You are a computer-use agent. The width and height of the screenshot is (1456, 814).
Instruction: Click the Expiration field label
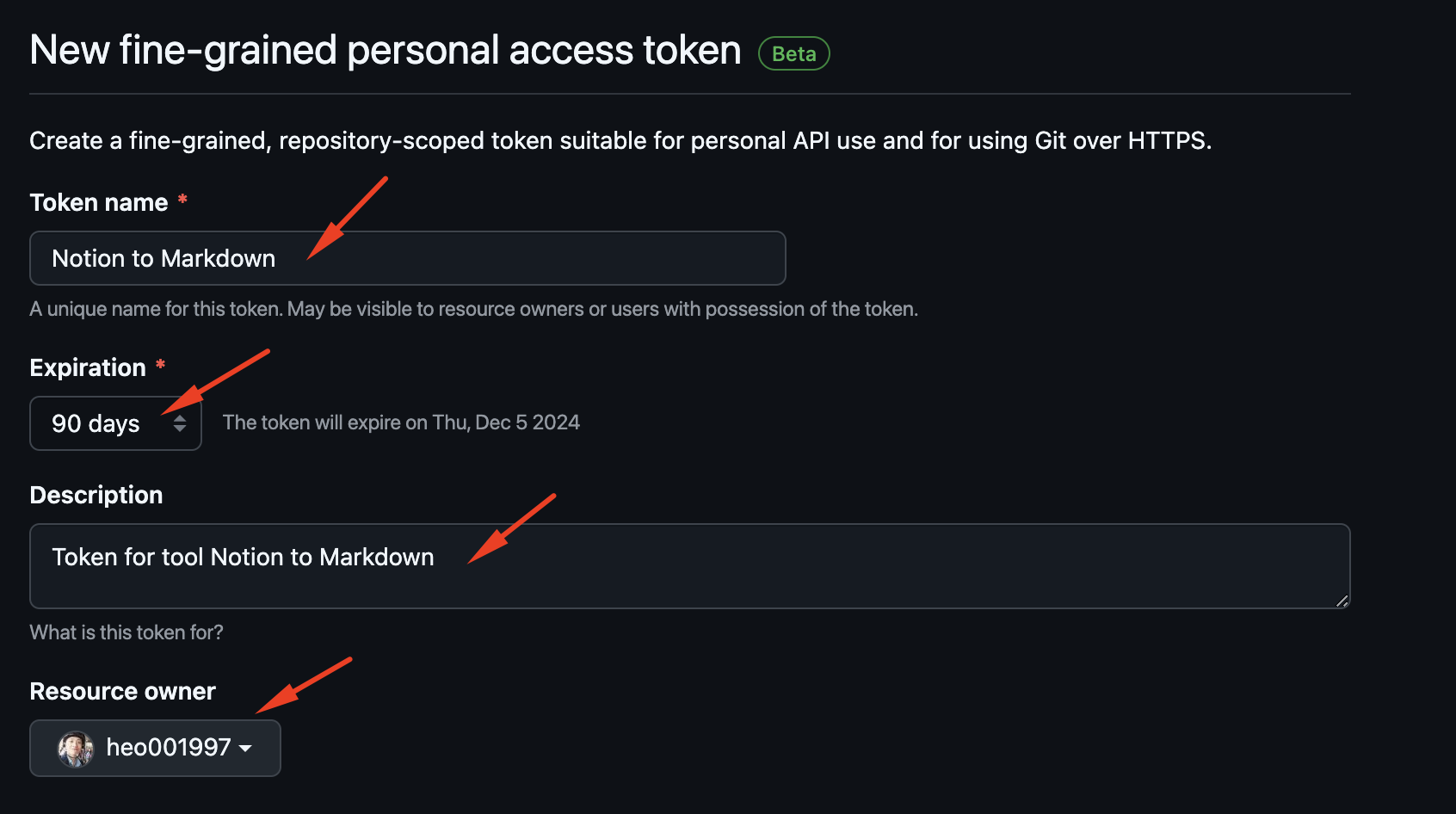tap(88, 367)
